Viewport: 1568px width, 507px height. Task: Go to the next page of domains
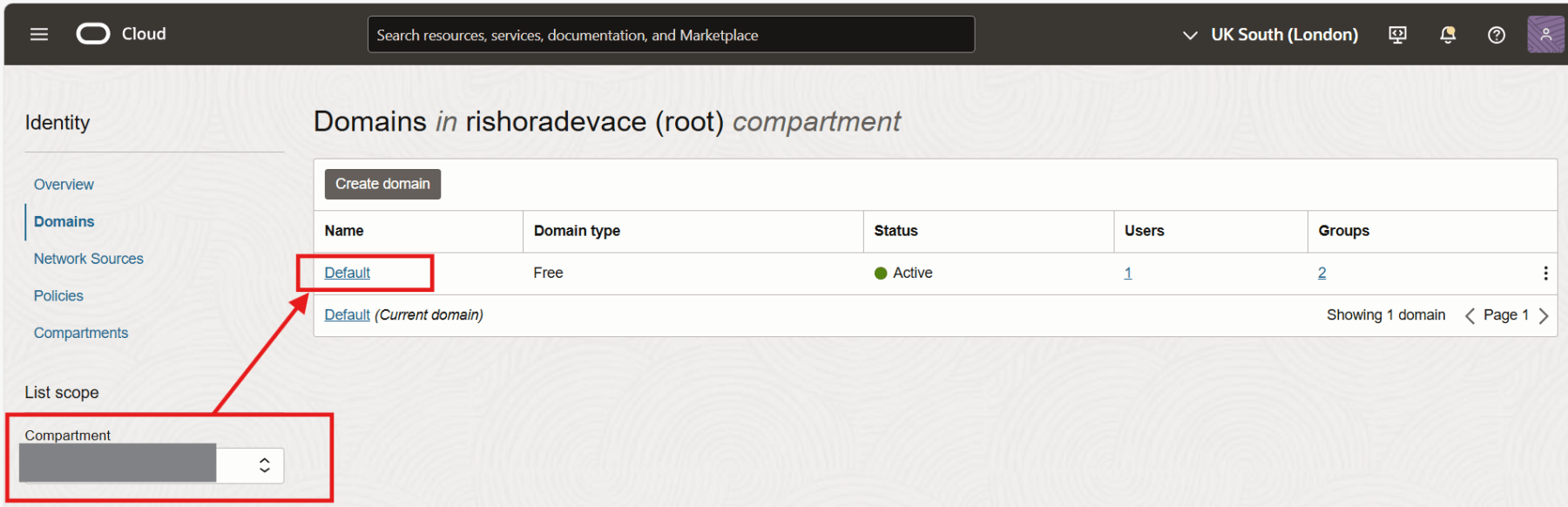[x=1544, y=315]
